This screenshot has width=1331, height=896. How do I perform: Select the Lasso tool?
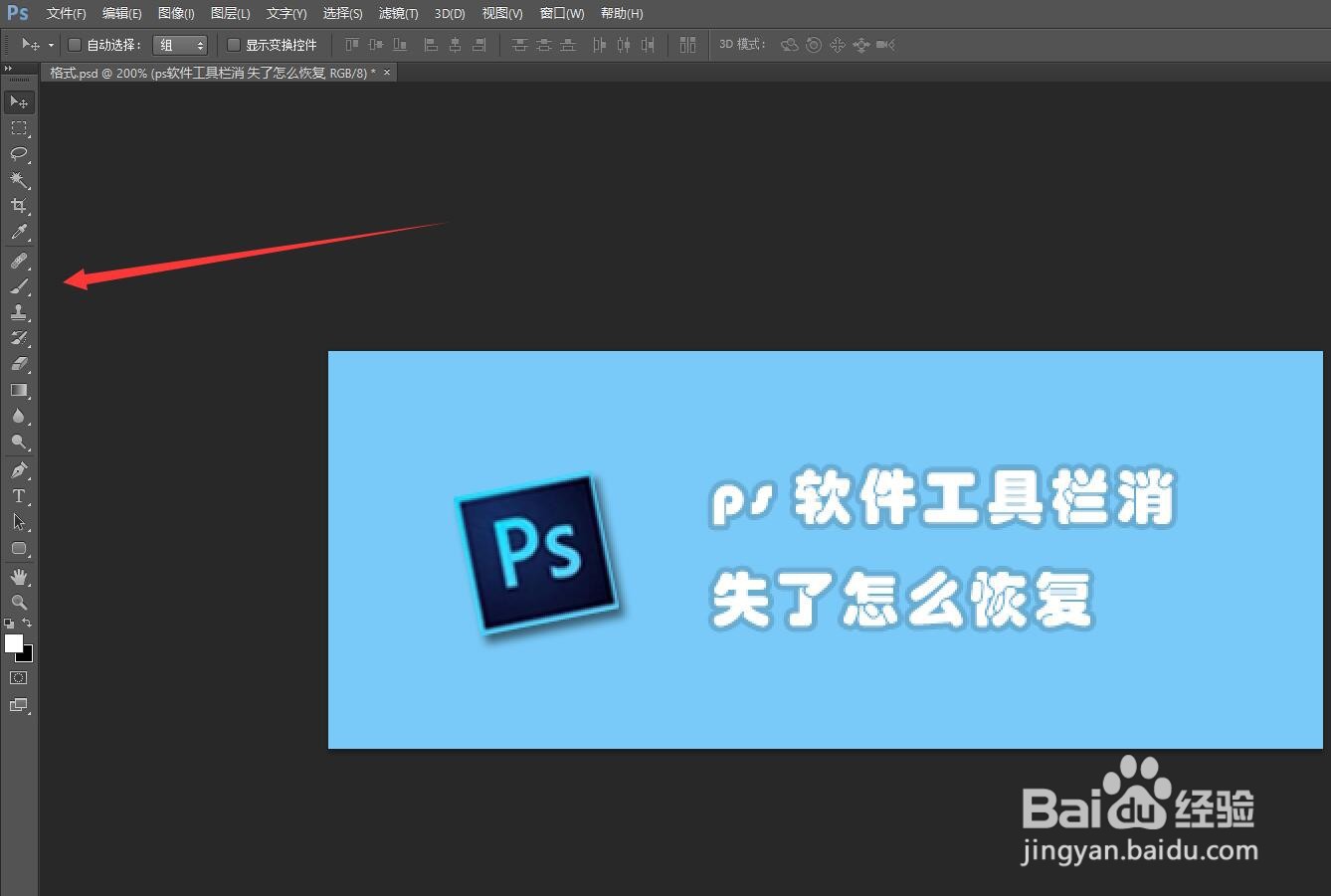point(20,154)
